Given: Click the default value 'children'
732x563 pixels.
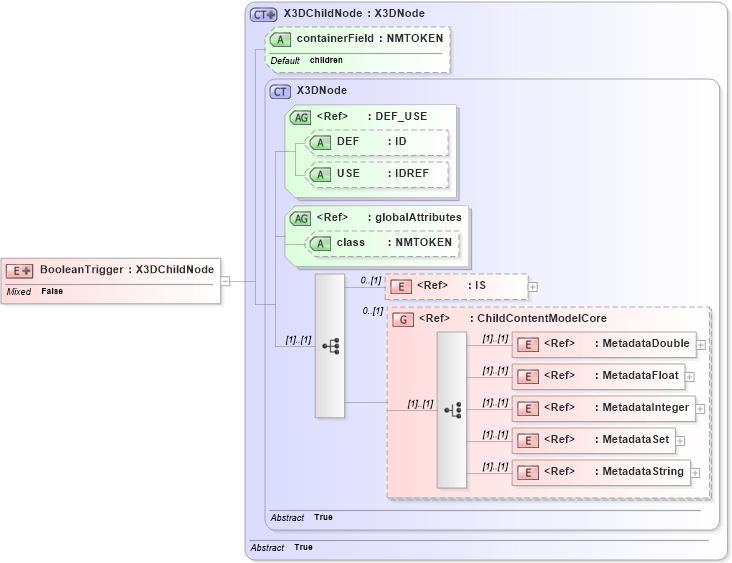Looking at the screenshot, I should pyautogui.click(x=326, y=60).
